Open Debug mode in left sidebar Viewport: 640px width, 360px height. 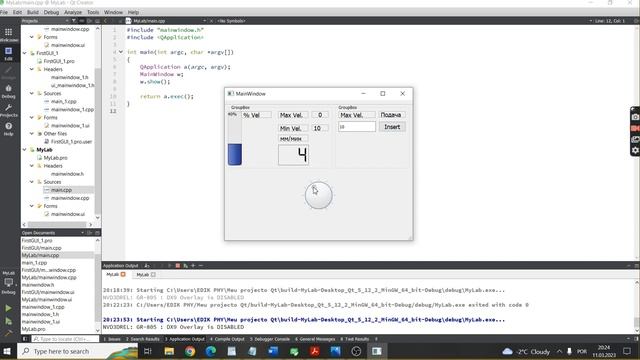coord(9,91)
